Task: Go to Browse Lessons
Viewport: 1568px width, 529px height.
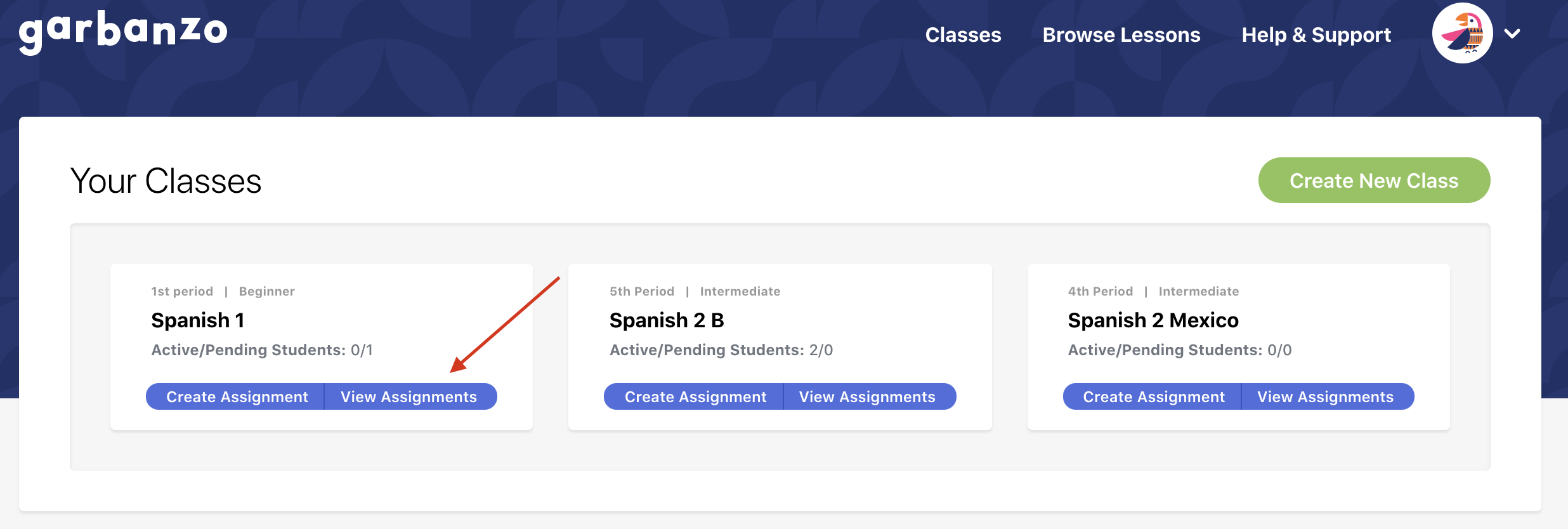Action: [1121, 35]
